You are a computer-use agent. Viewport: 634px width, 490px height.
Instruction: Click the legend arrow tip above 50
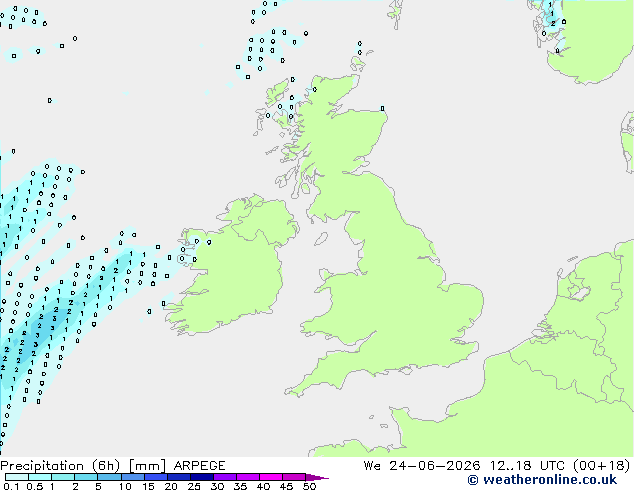tap(317, 477)
